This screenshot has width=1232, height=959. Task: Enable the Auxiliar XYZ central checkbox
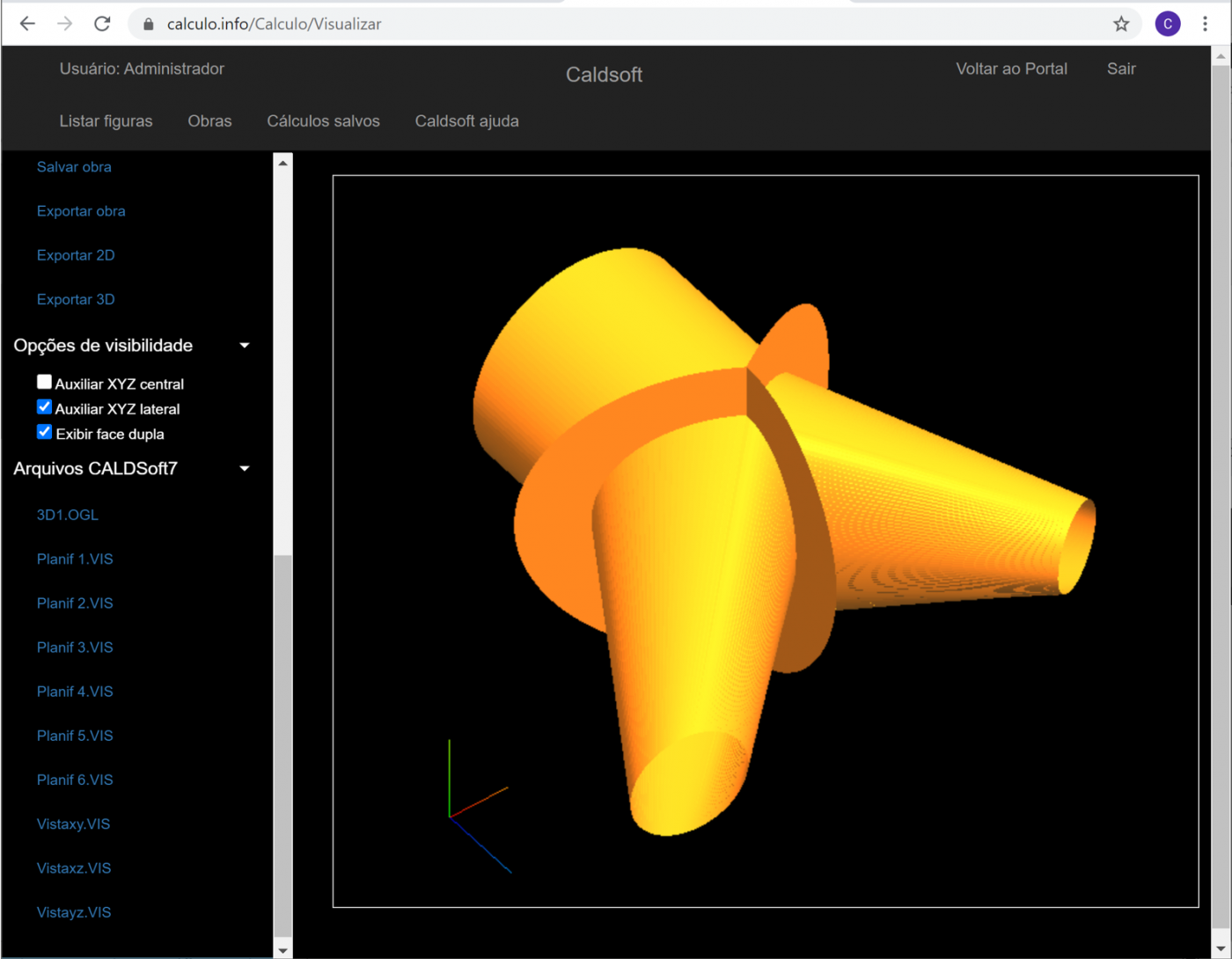(44, 382)
